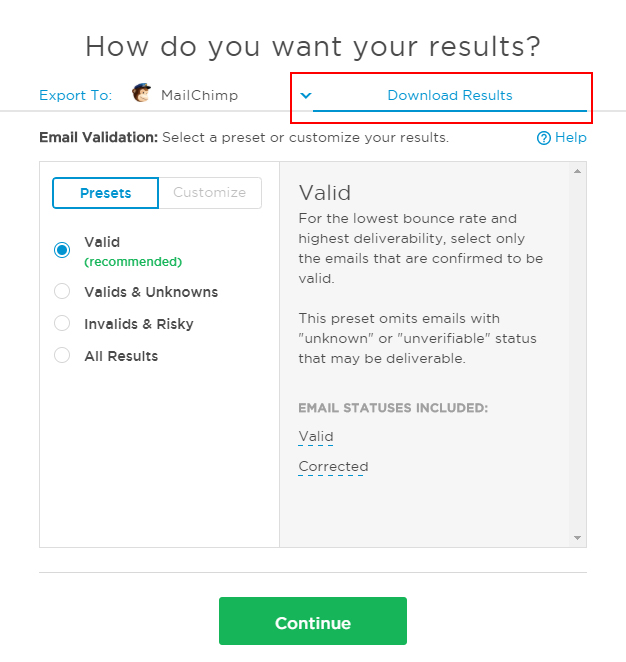Click scrollbar down arrow in description panel
Screen dimensions: 626x662
tap(577, 538)
